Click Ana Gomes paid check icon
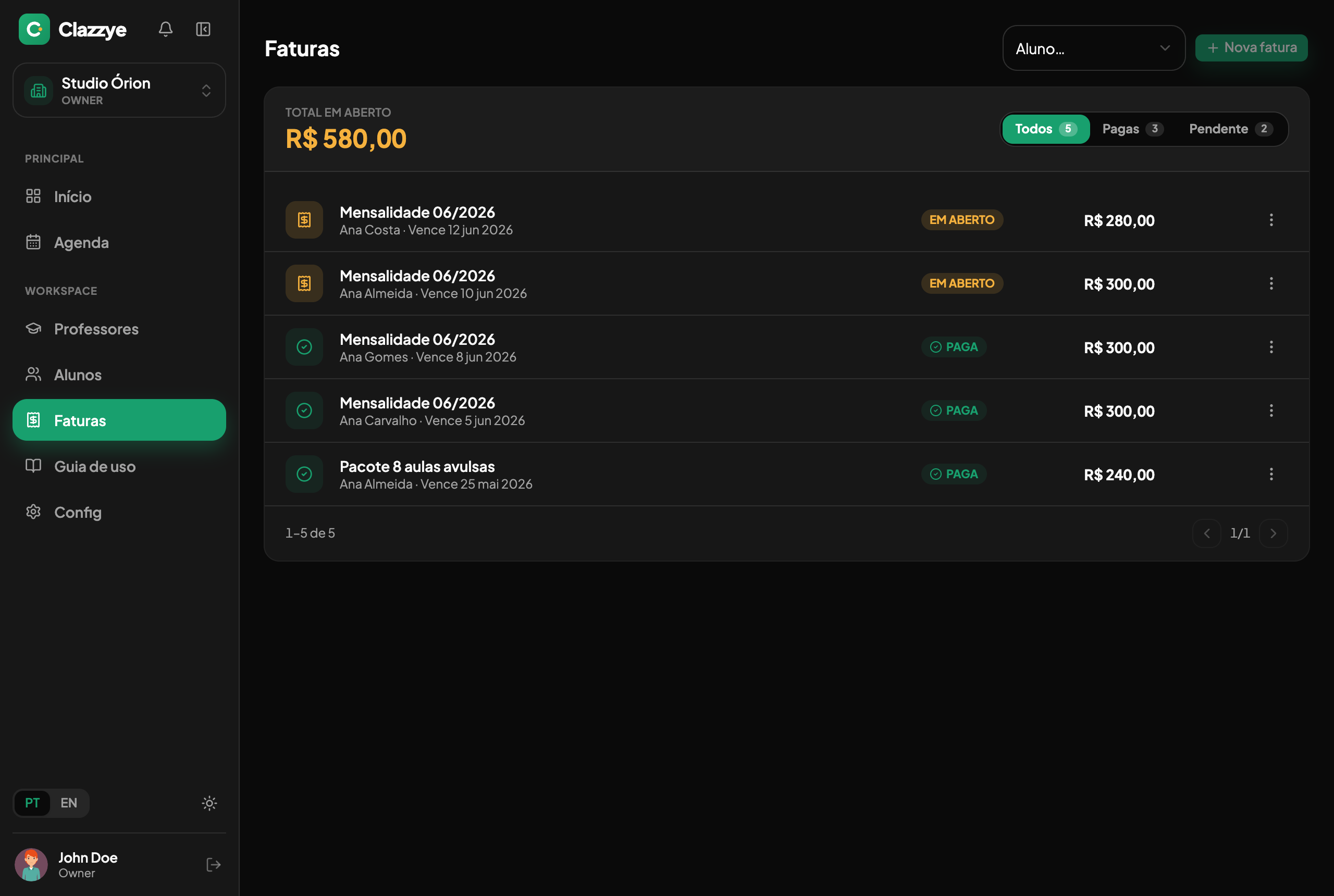1334x896 pixels. coord(304,346)
